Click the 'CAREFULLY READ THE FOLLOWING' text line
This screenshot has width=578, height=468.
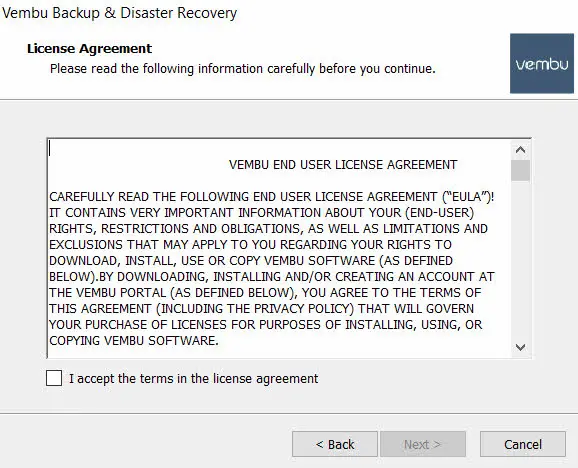272,196
